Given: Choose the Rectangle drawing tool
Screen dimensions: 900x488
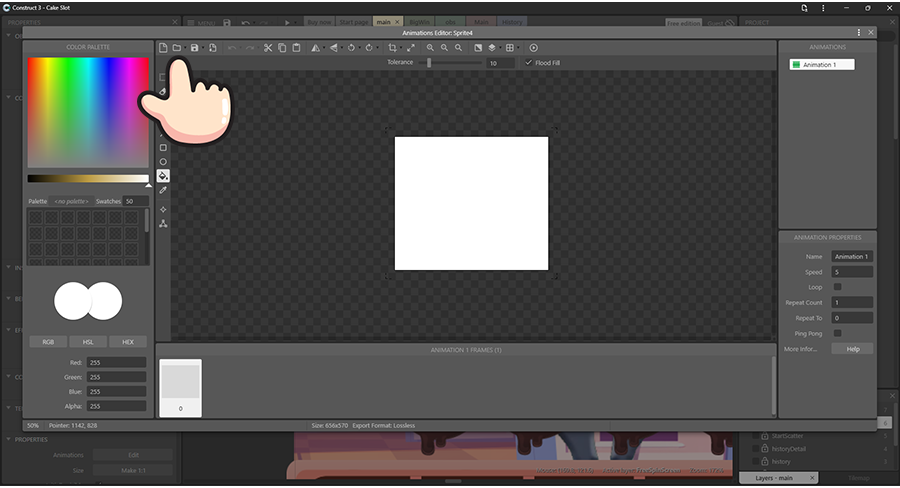Looking at the screenshot, I should 163,147.
